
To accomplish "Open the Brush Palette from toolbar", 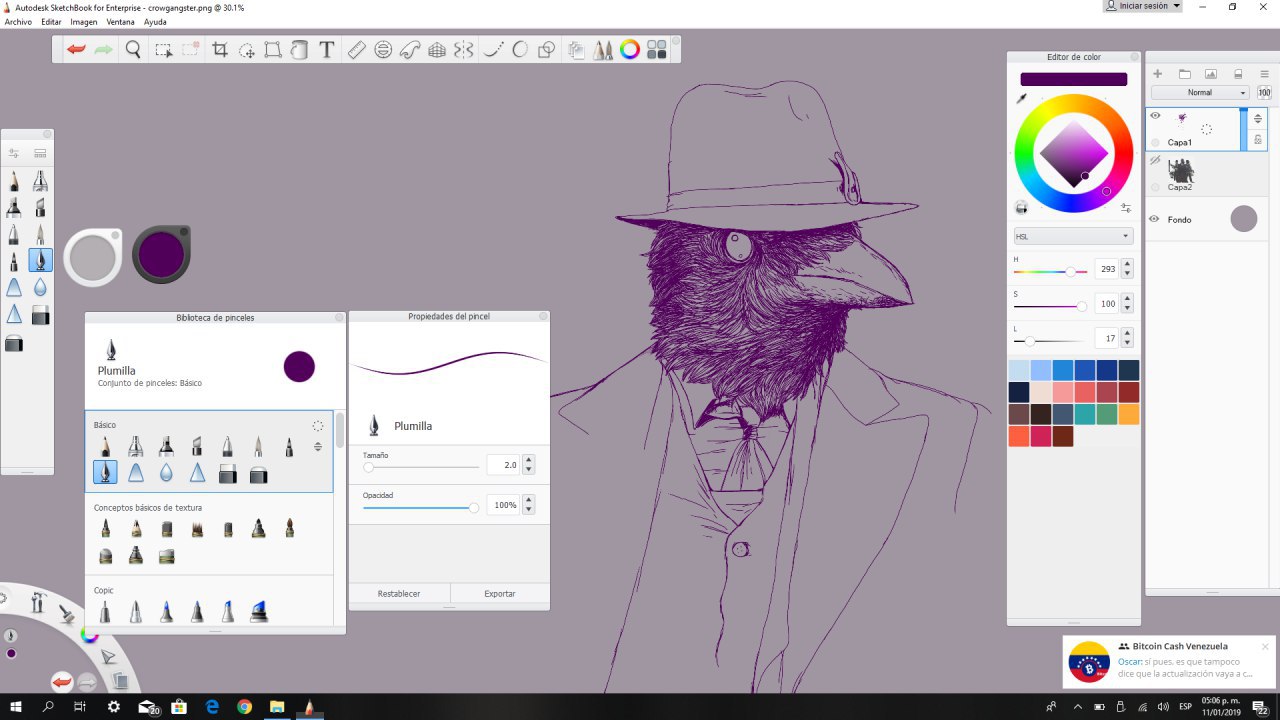I will (x=603, y=49).
